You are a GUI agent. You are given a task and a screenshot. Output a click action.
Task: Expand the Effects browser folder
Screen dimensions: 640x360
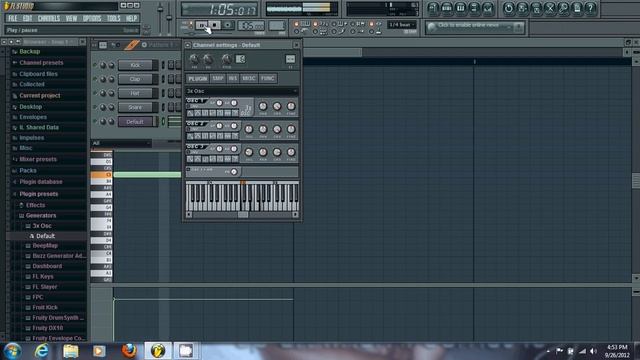coord(36,205)
